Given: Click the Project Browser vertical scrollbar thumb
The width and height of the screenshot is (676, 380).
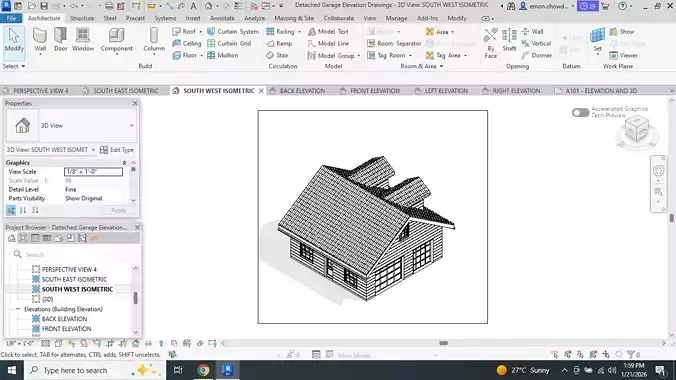Looking at the screenshot, I should pos(135,298).
